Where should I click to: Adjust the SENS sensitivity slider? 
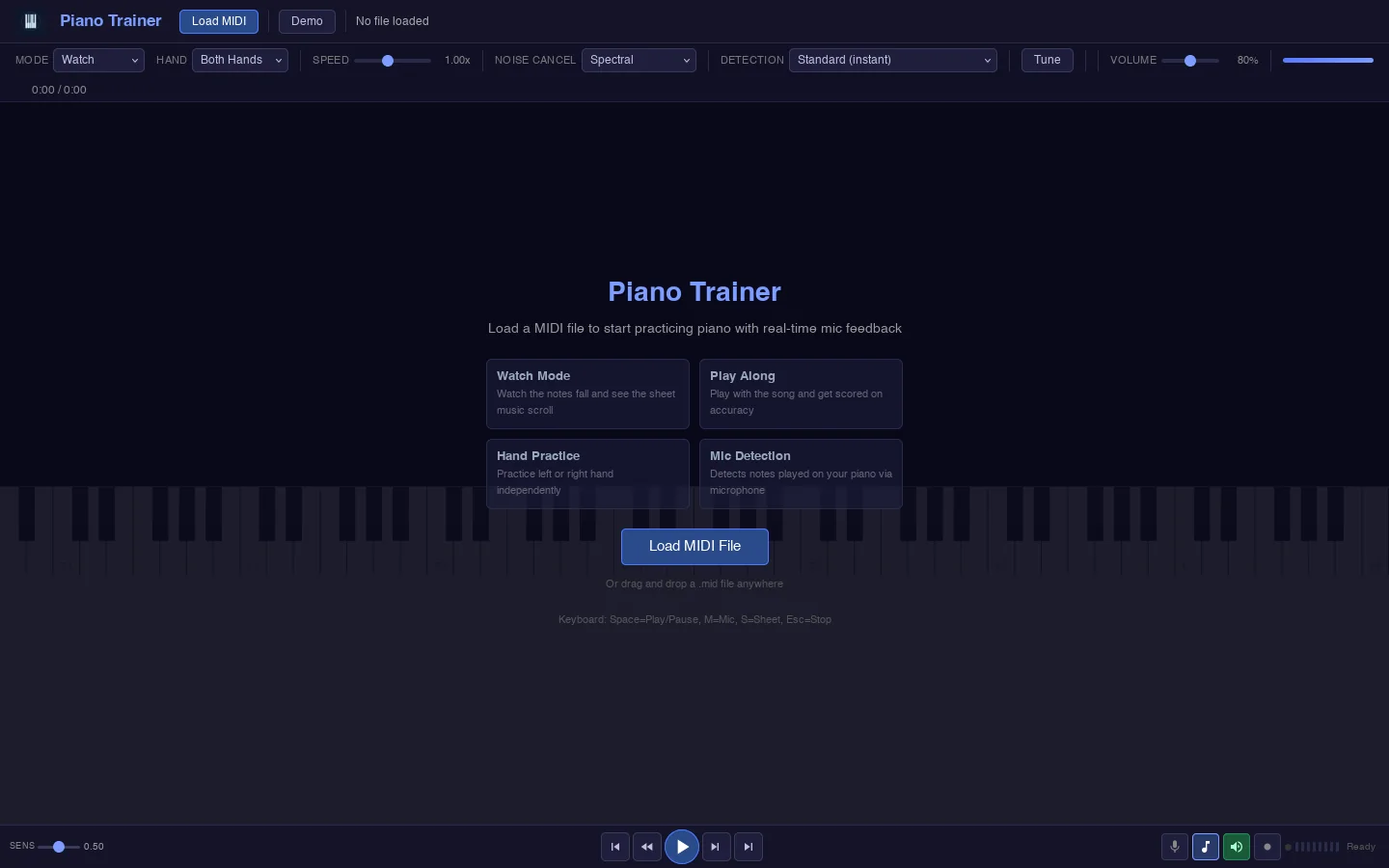[x=59, y=847]
